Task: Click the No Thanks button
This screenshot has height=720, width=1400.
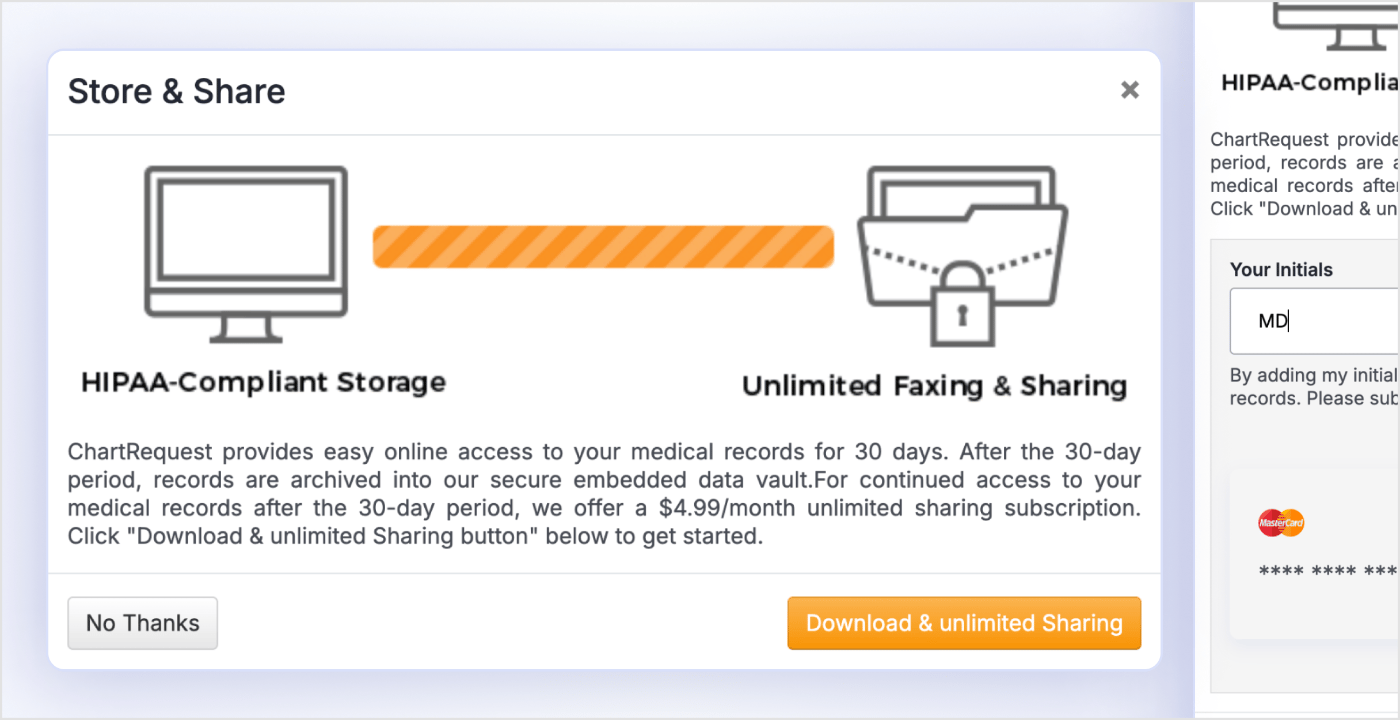Action: [x=142, y=623]
